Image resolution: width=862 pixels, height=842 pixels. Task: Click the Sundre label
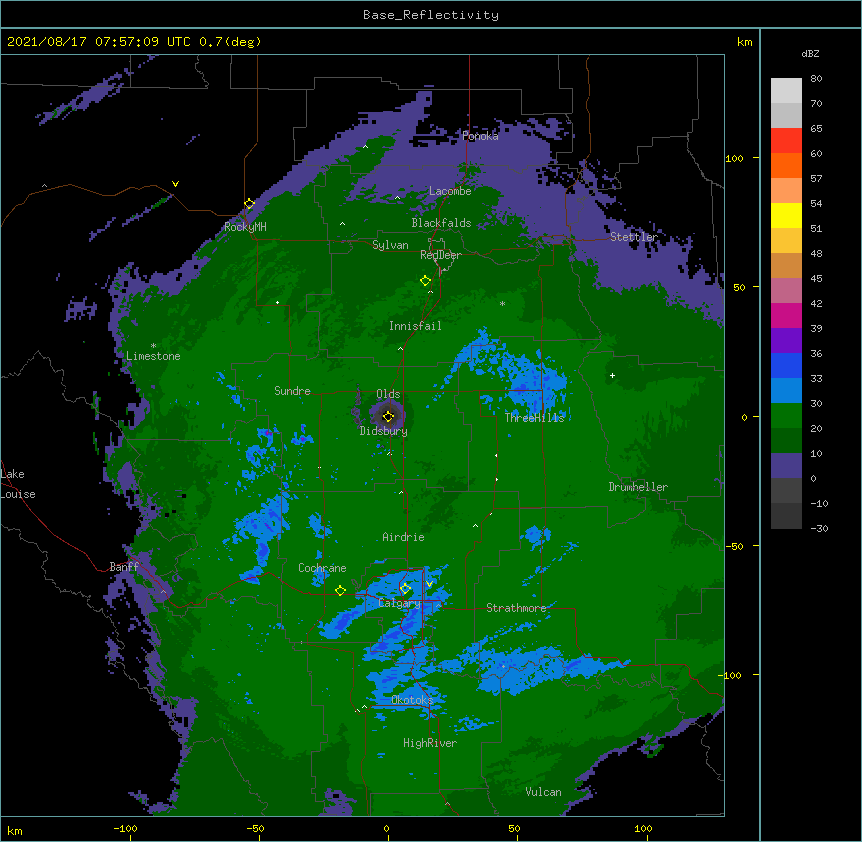(x=292, y=391)
